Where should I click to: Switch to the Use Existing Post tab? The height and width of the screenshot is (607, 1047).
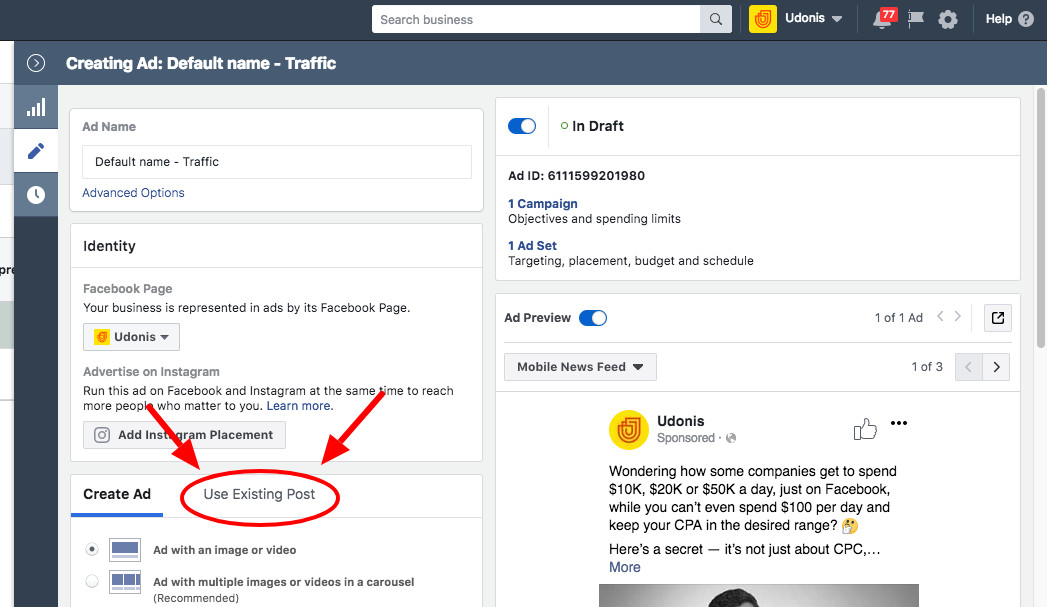(x=259, y=494)
